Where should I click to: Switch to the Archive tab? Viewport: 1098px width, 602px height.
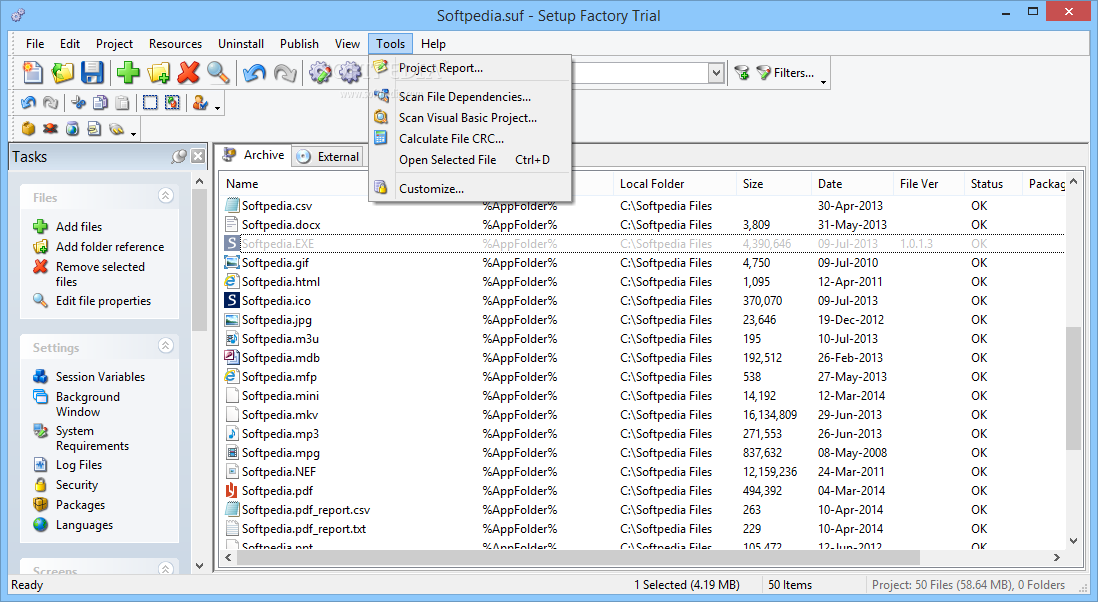[x=253, y=155]
